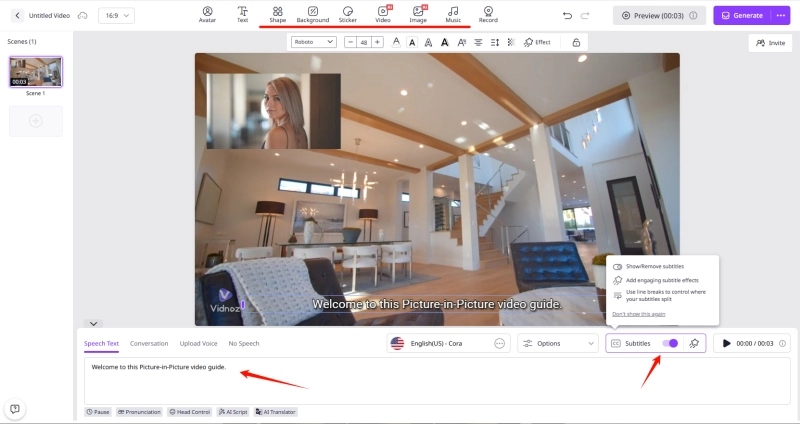Click the Untitled Video title
Viewport: 800px width, 424px height.
[49, 15]
